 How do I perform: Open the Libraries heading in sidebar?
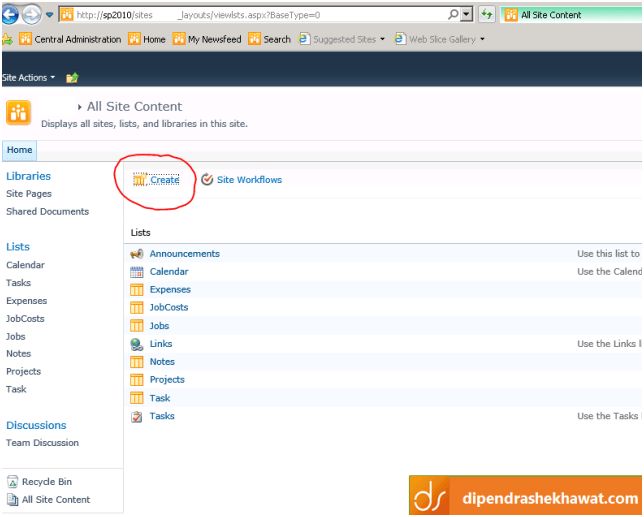coord(28,176)
